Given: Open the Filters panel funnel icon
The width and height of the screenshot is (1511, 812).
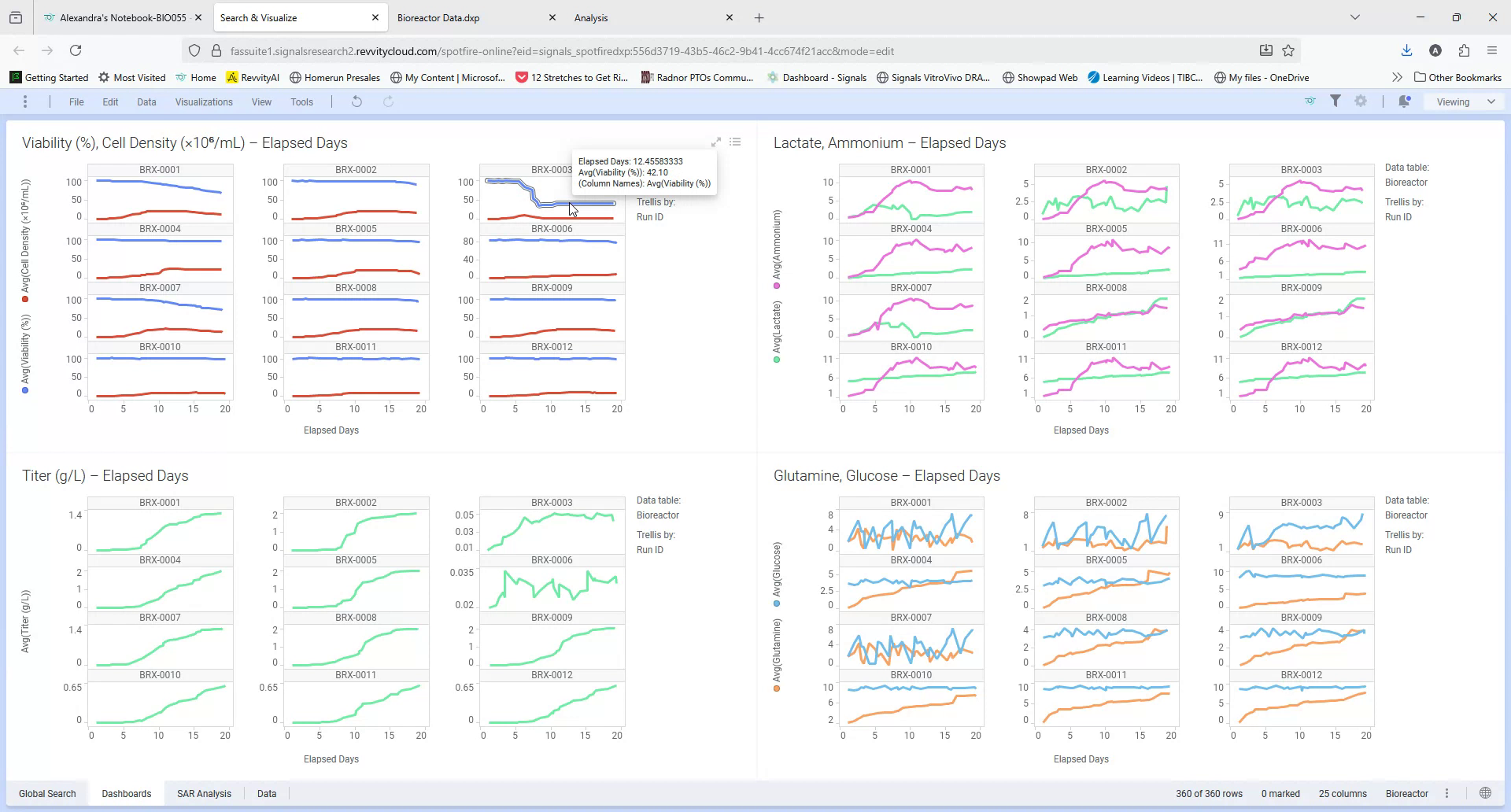Looking at the screenshot, I should point(1336,101).
